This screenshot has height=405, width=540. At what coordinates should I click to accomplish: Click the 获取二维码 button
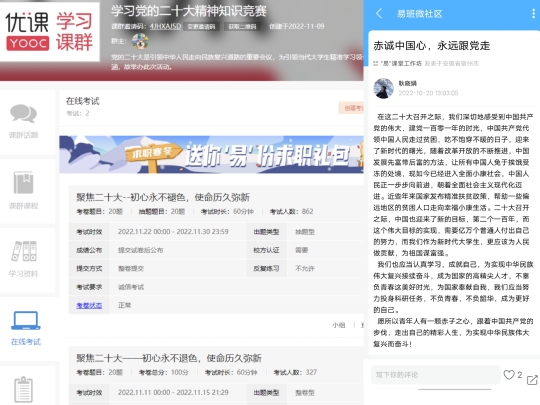pos(242,27)
